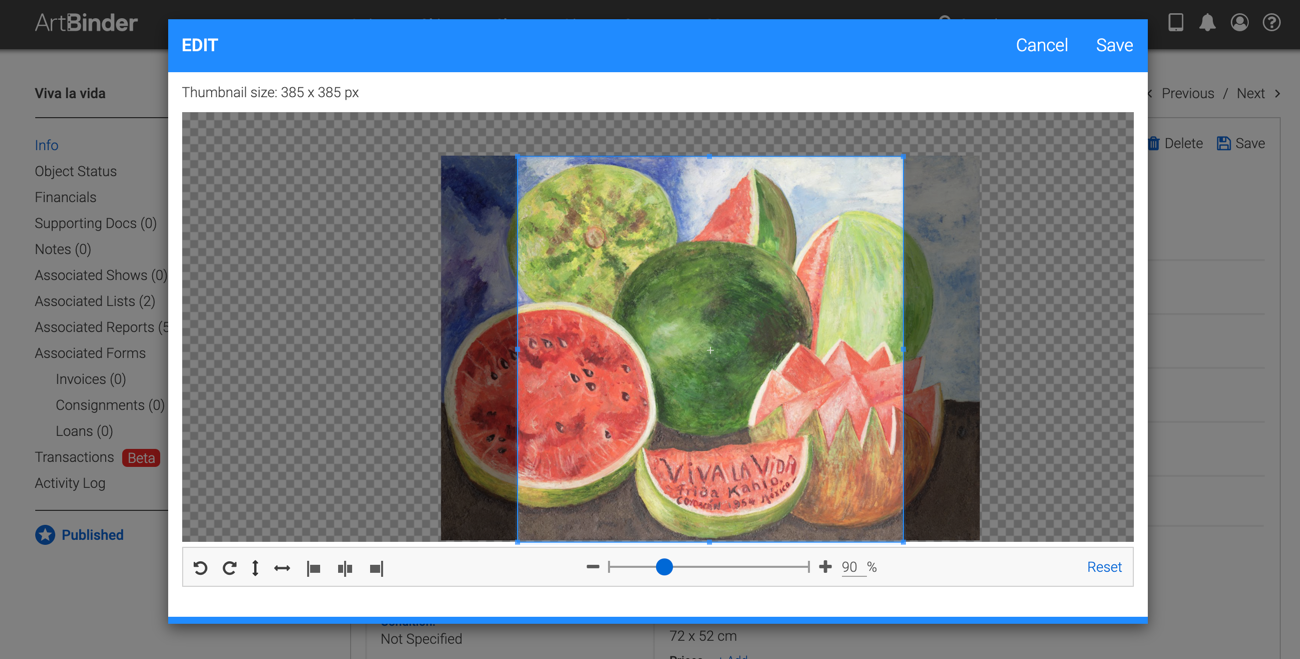Click the 72 x 52 cm dimensions text
The height and width of the screenshot is (659, 1300).
703,636
